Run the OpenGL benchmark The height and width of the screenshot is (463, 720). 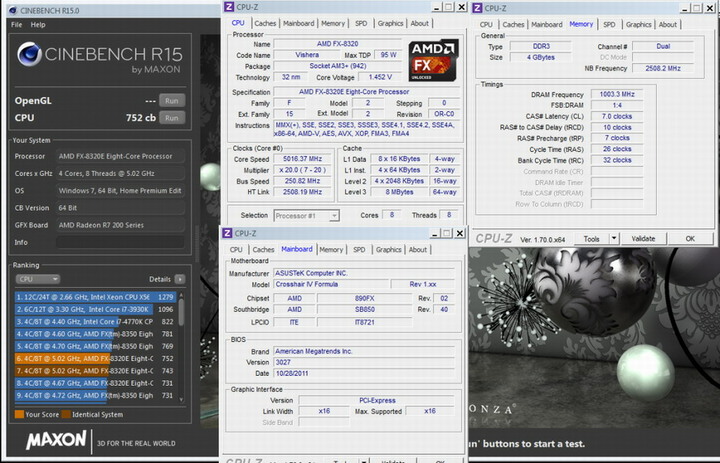(172, 101)
